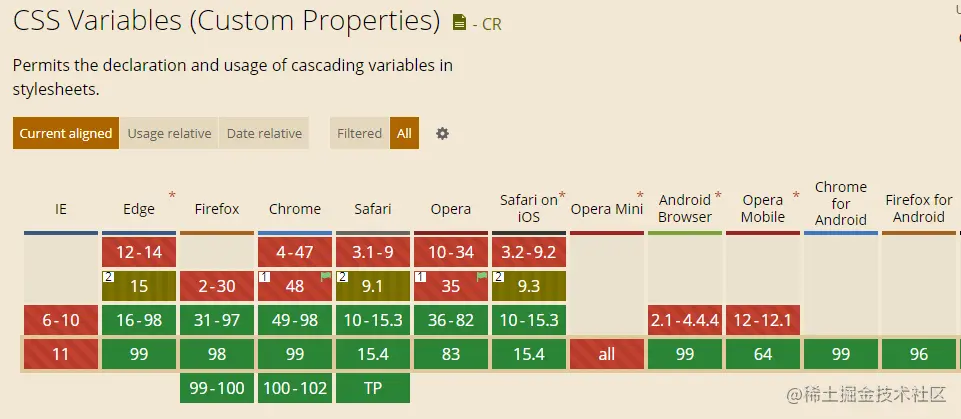The height and width of the screenshot is (419, 961).
Task: Click the CR spec document icon
Action: (x=459, y=23)
